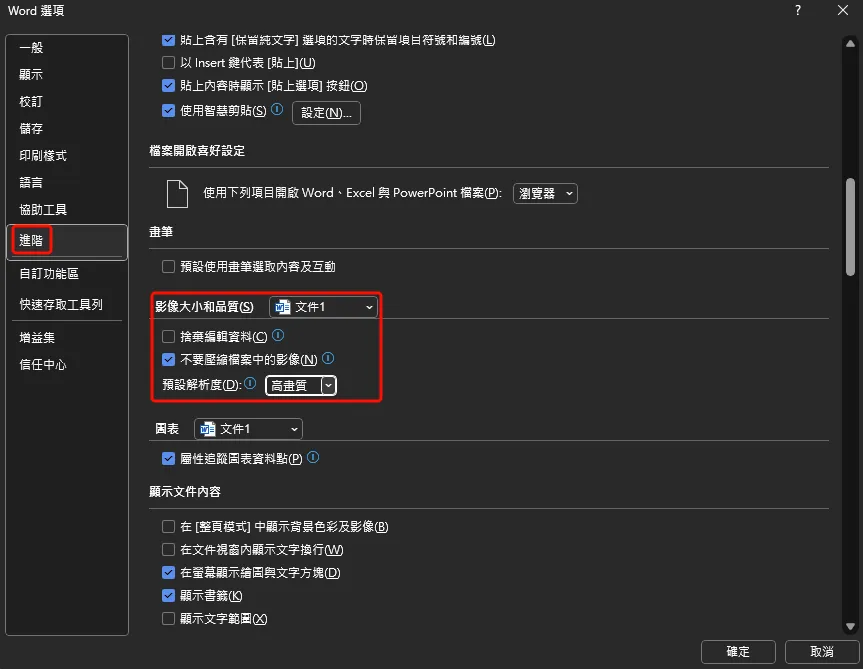Viewport: 863px width, 669px height.
Task: Open 儲存 options category
Action: click(x=67, y=129)
